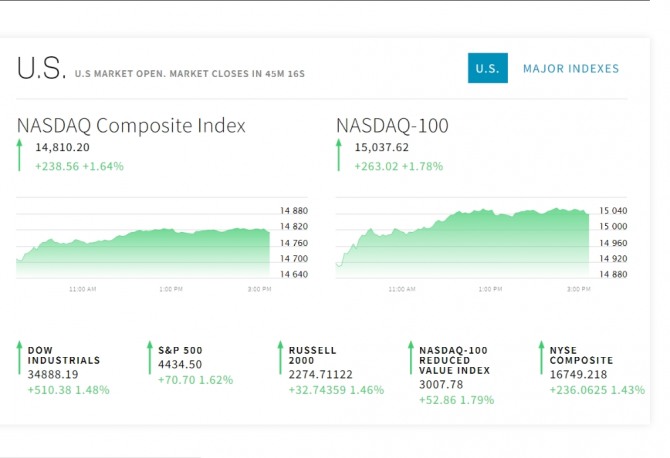Open the NYSE Composite index entry
The height and width of the screenshot is (458, 670).
point(597,370)
